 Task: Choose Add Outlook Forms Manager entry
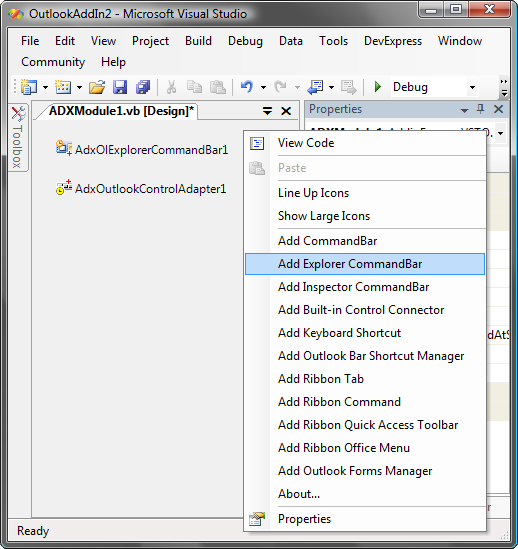[365, 471]
